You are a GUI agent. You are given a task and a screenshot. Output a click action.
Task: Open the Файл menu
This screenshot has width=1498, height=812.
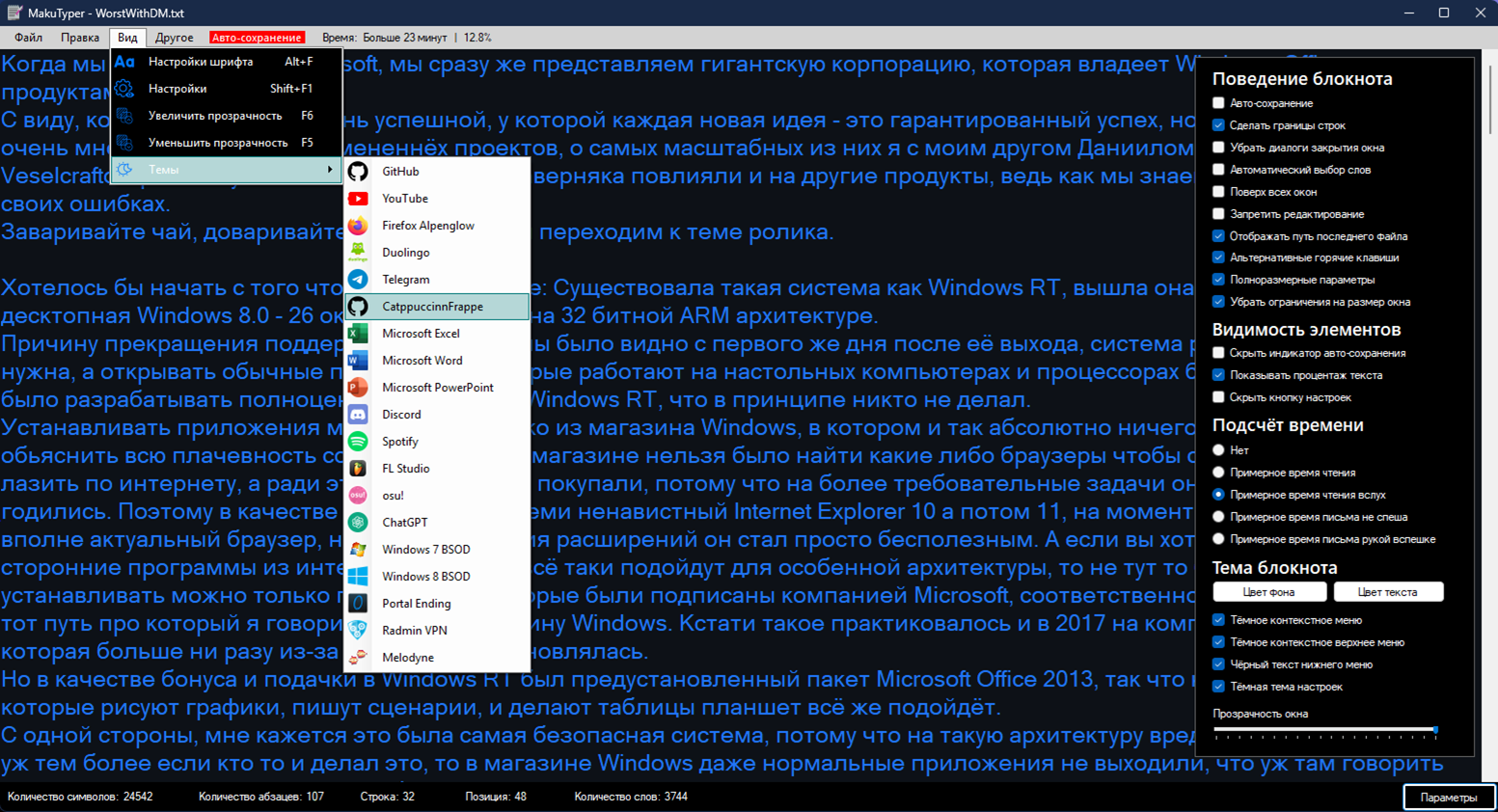[29, 38]
